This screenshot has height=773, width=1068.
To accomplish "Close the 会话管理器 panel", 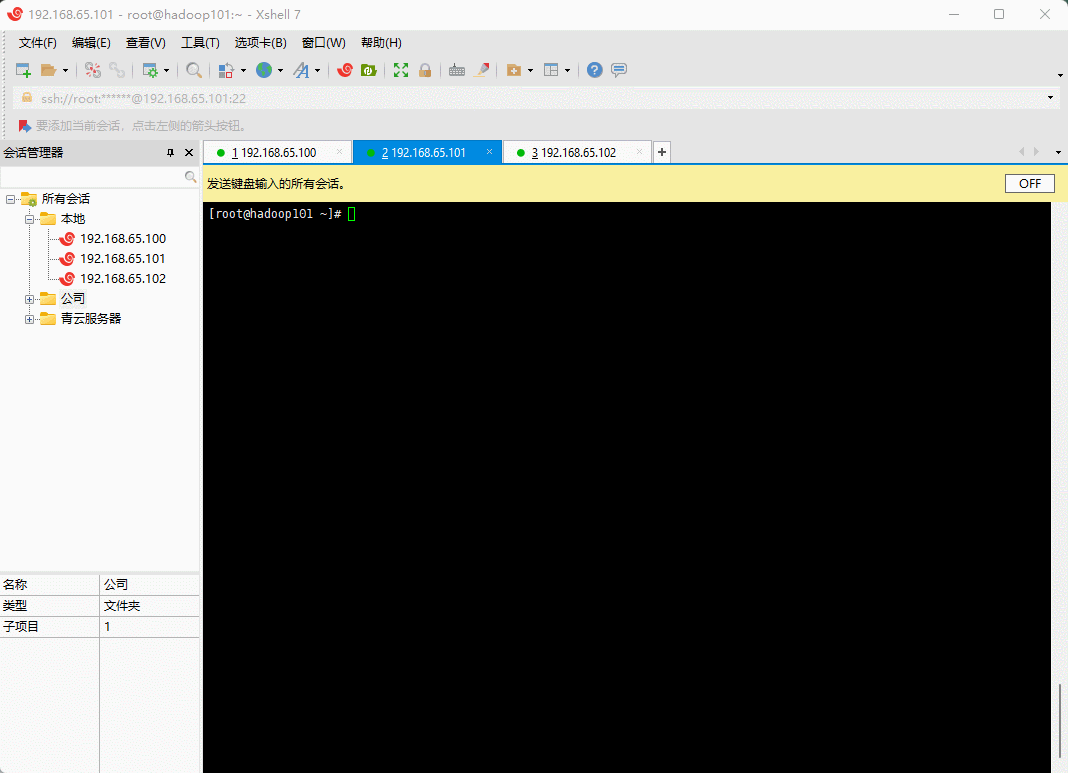I will coord(189,153).
